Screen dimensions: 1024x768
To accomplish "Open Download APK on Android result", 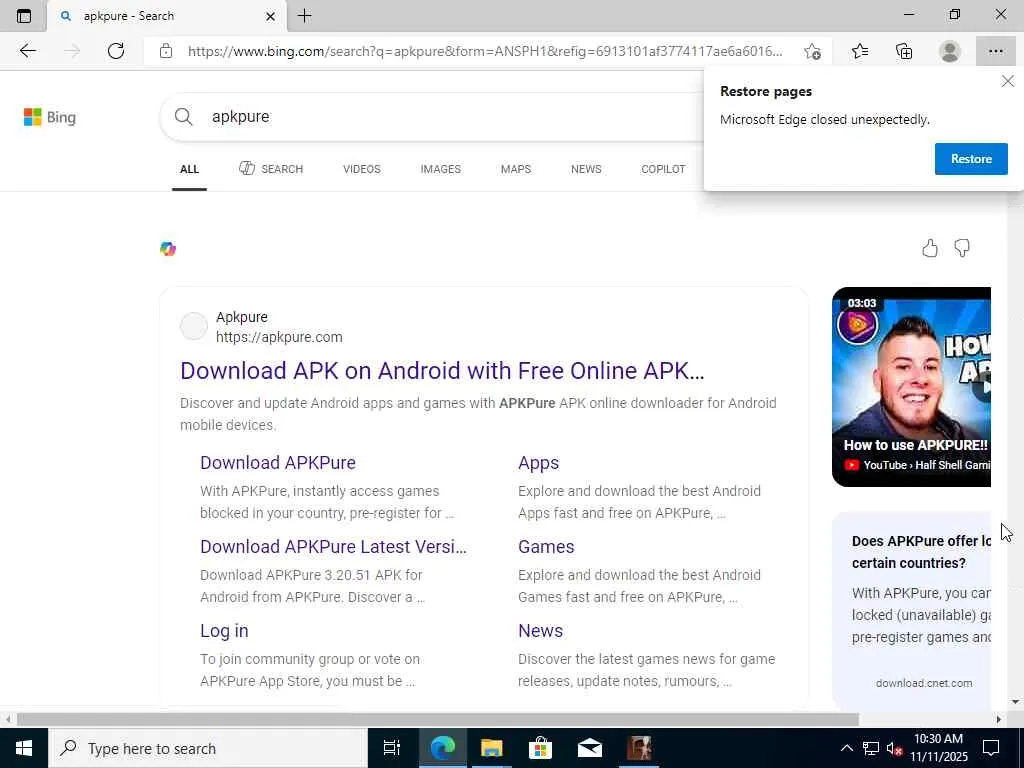I will tap(442, 371).
